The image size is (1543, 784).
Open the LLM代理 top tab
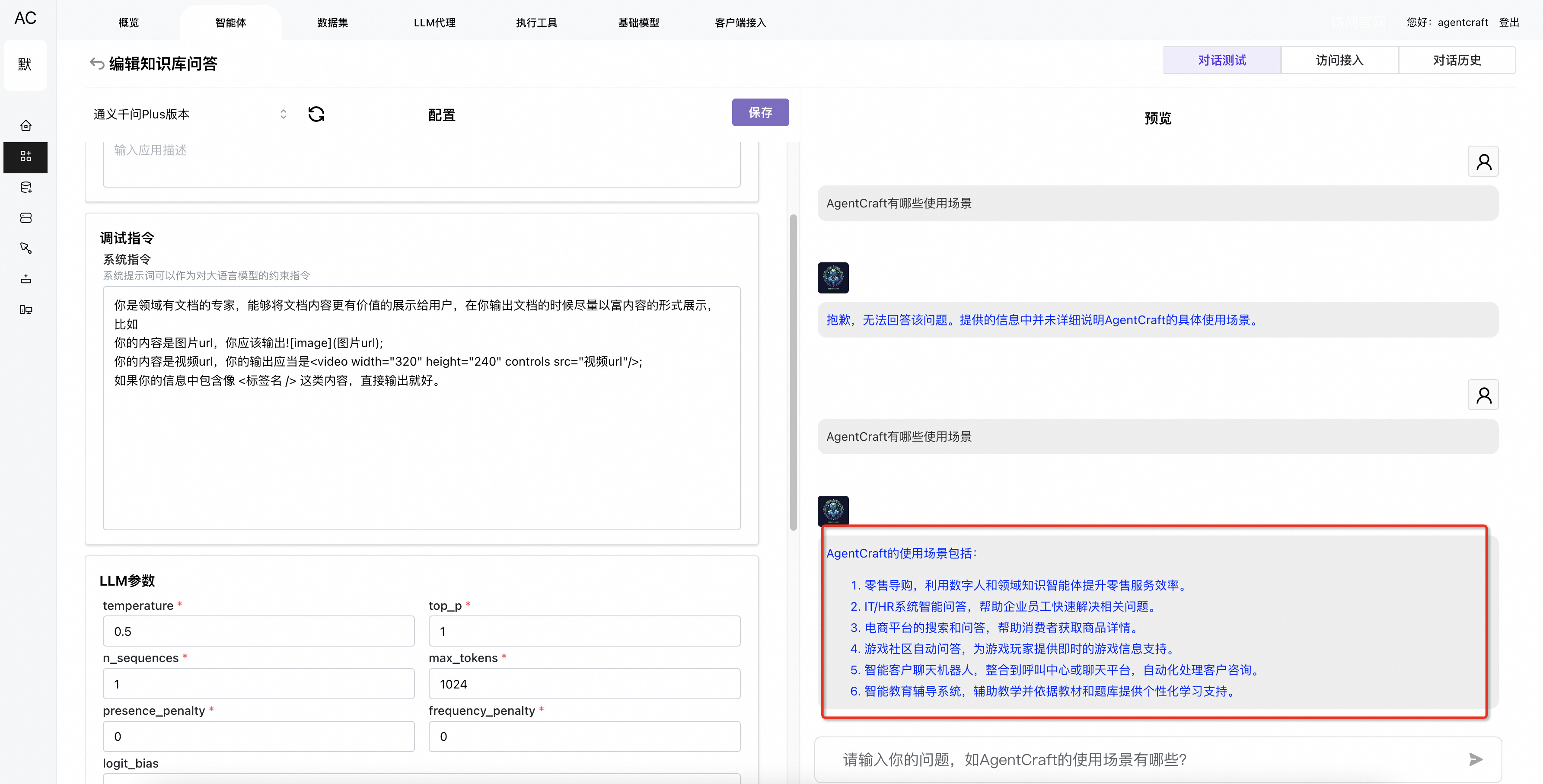tap(434, 23)
